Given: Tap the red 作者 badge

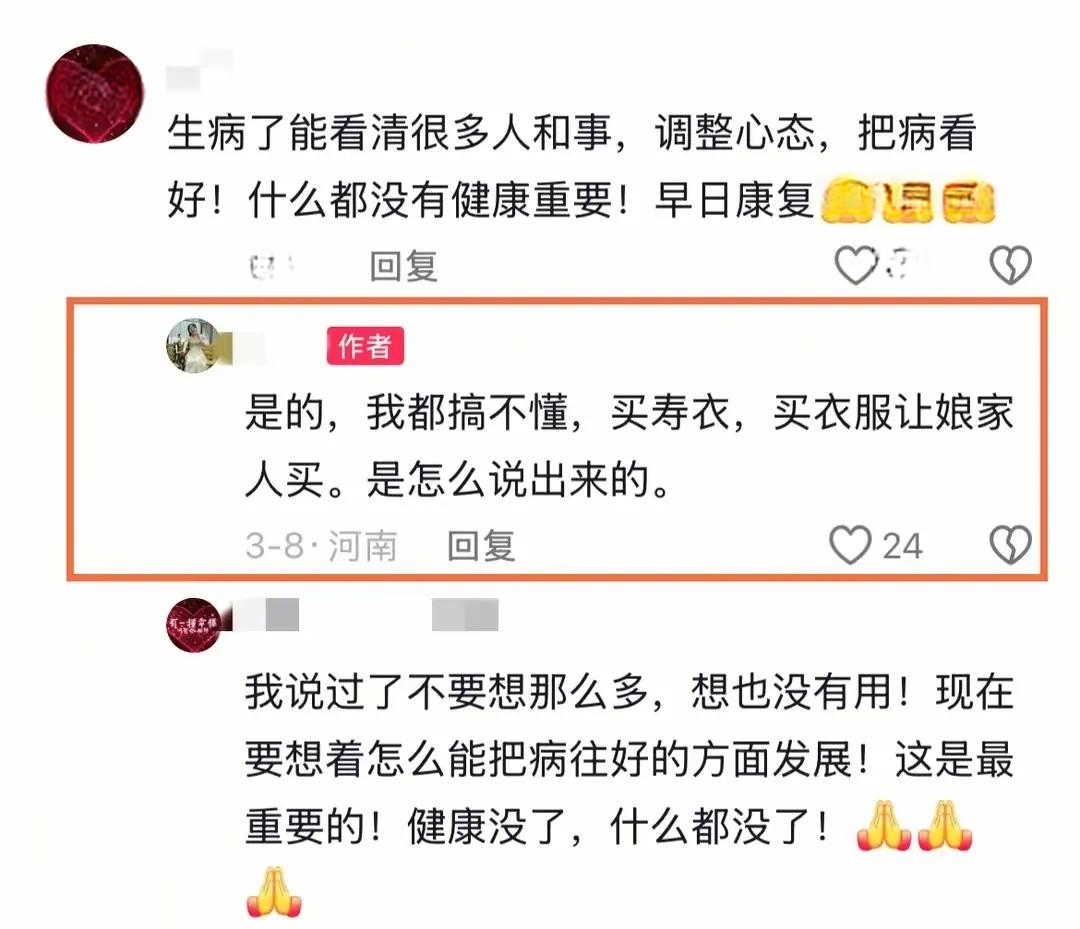Looking at the screenshot, I should (x=365, y=346).
